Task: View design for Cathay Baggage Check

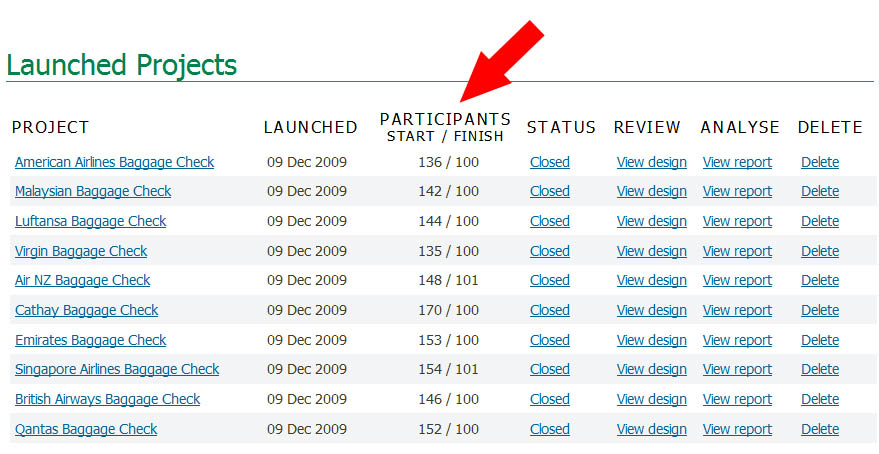Action: (651, 311)
